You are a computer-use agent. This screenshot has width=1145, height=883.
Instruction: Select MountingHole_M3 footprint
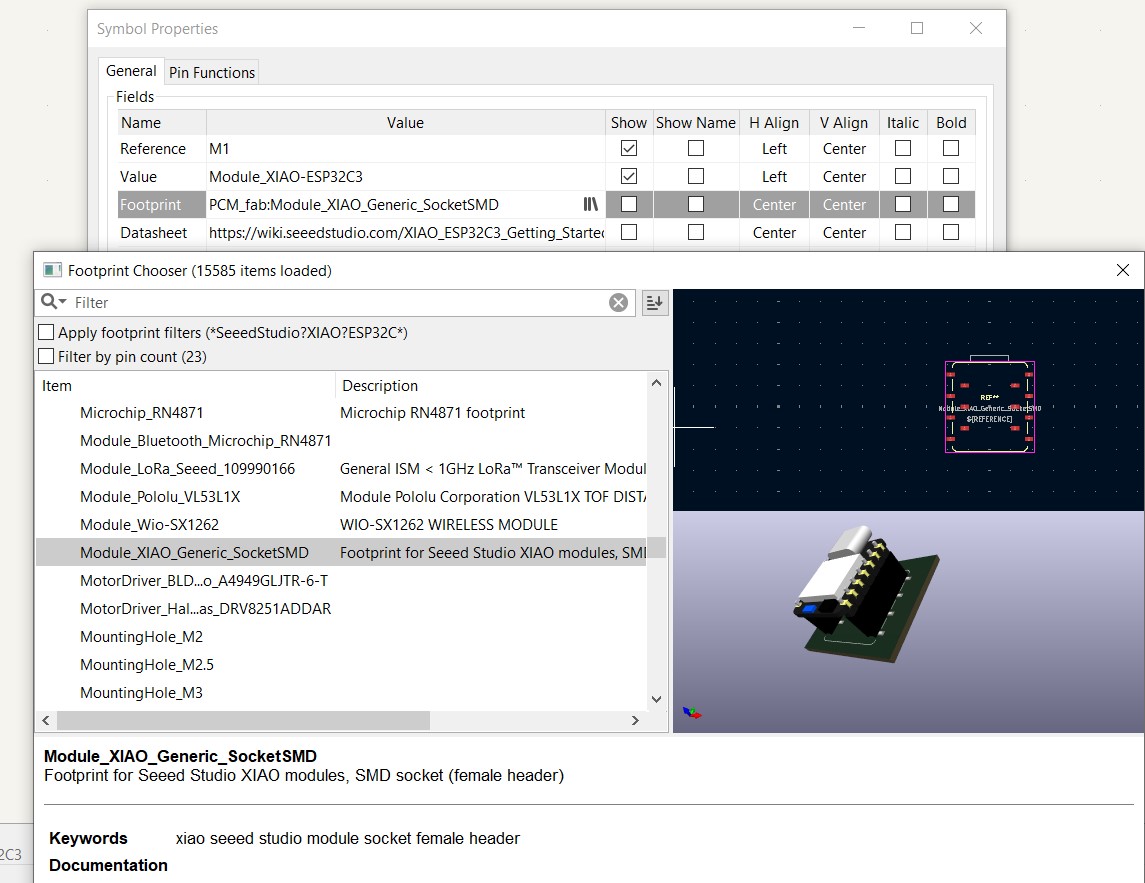142,692
